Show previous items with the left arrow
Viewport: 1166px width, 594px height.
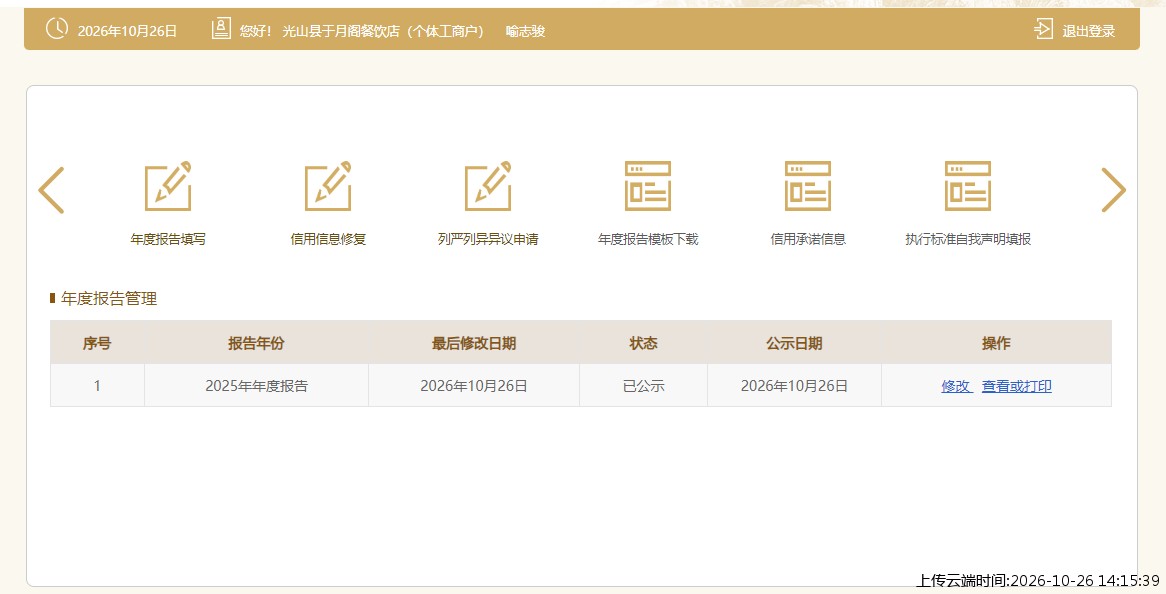51,190
